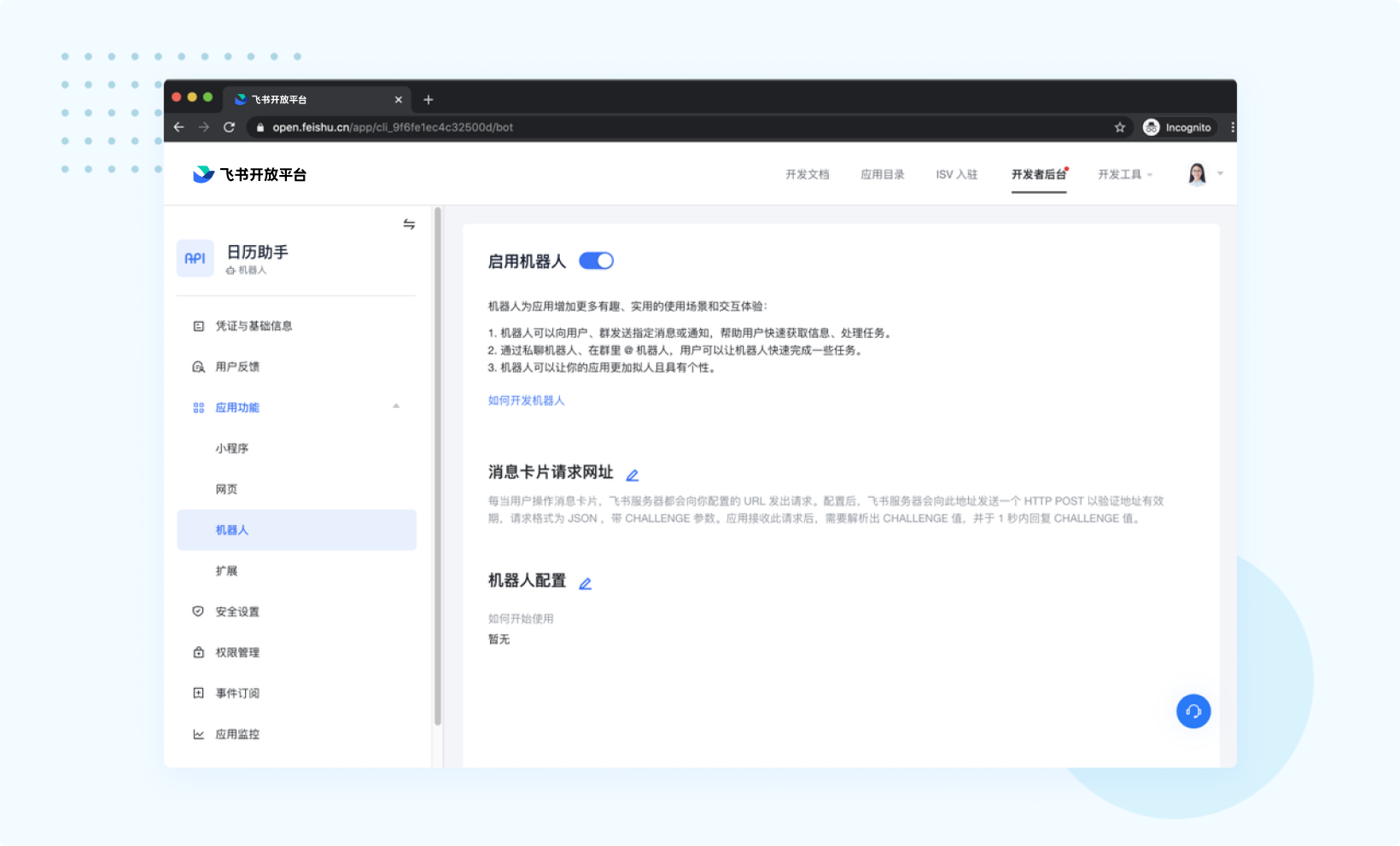Open the 应用目录 navigation item
This screenshot has width=1400, height=846.
(883, 174)
